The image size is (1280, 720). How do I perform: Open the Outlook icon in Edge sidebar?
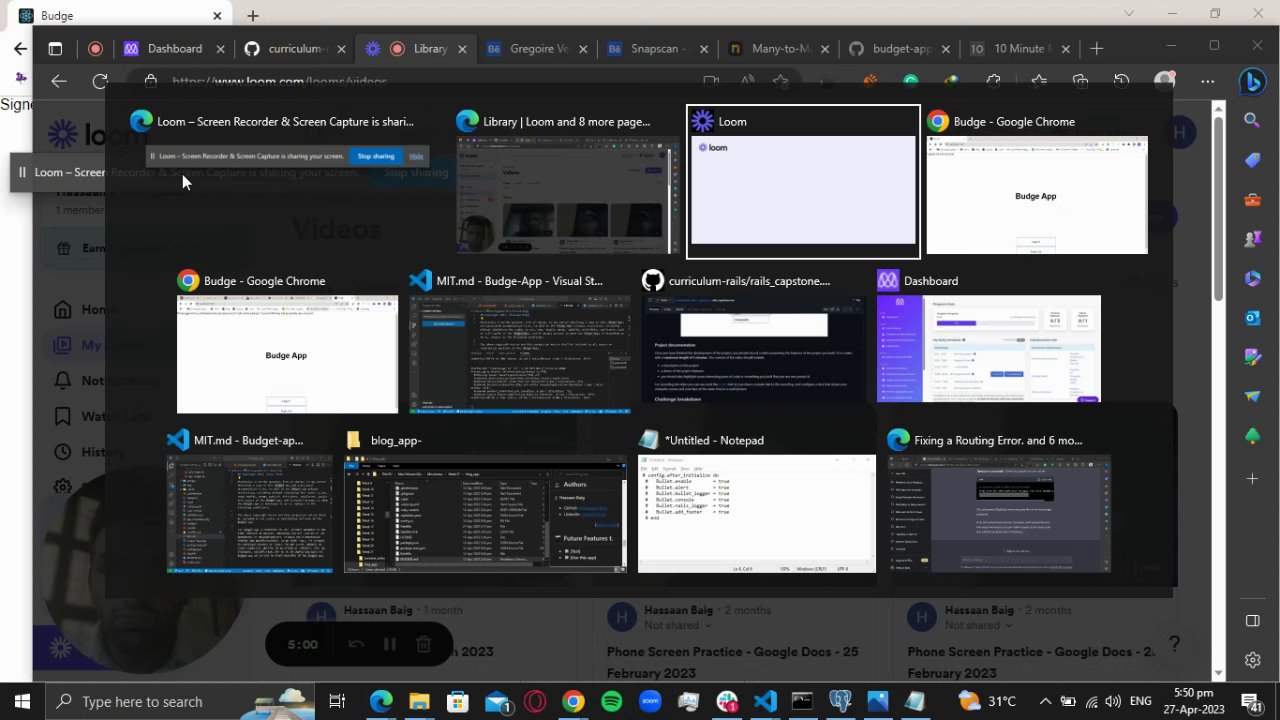[1252, 318]
